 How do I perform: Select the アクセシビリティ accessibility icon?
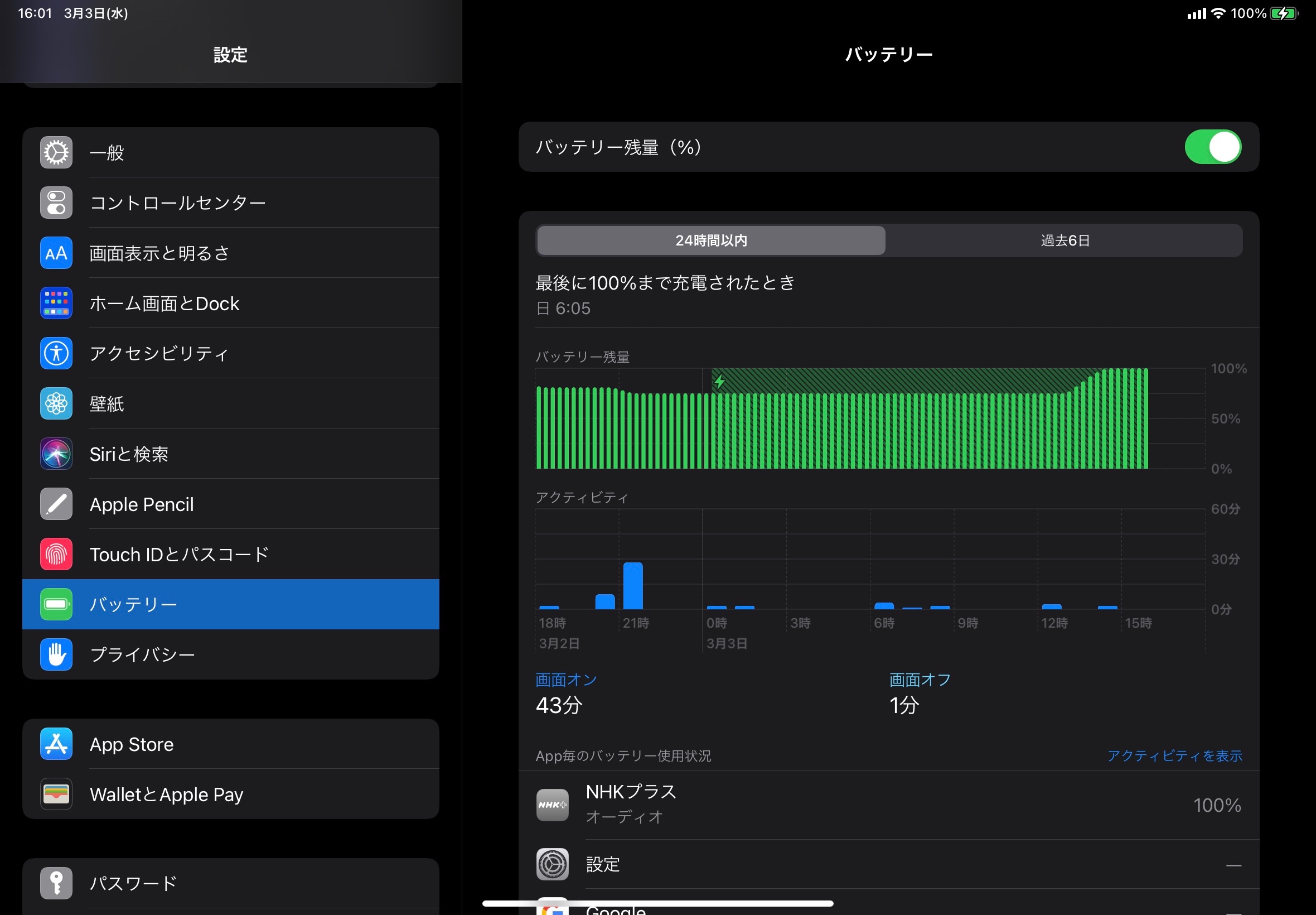(56, 353)
